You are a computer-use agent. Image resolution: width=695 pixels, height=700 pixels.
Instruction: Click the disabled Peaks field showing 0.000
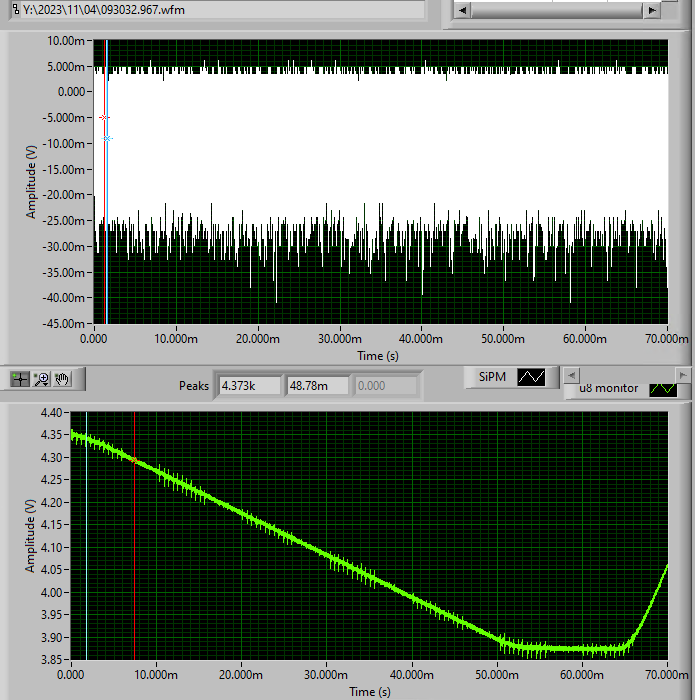tap(386, 386)
